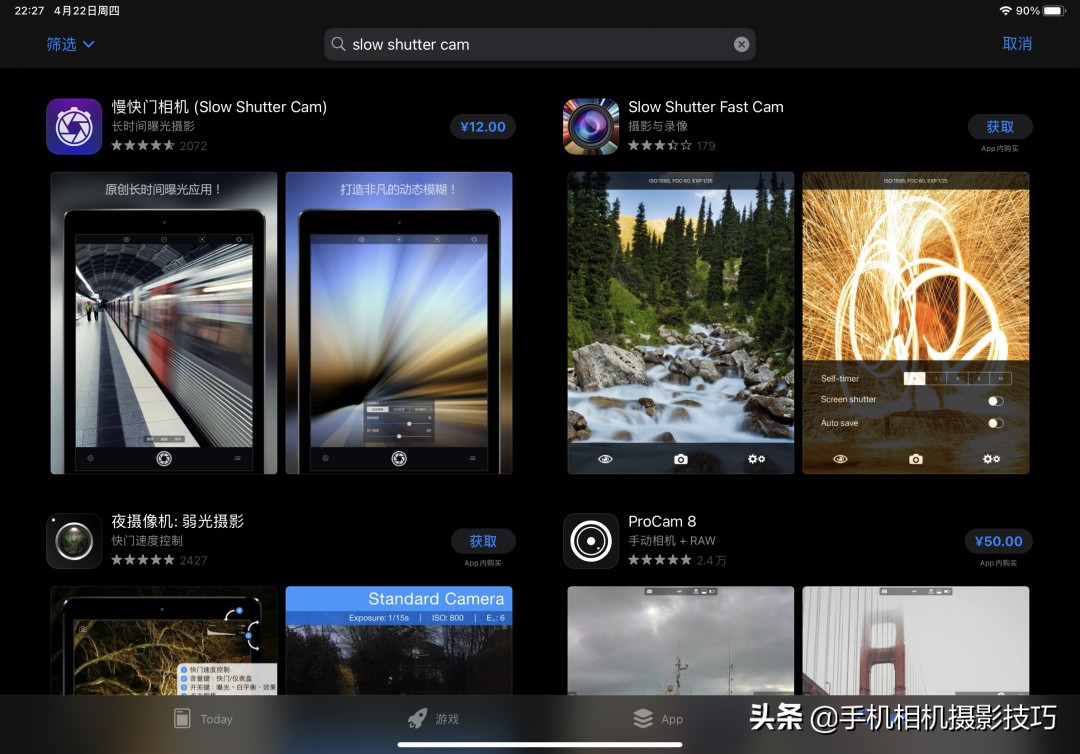Image resolution: width=1080 pixels, height=754 pixels.
Task: View the Standard Camera screenshot
Action: tap(399, 640)
